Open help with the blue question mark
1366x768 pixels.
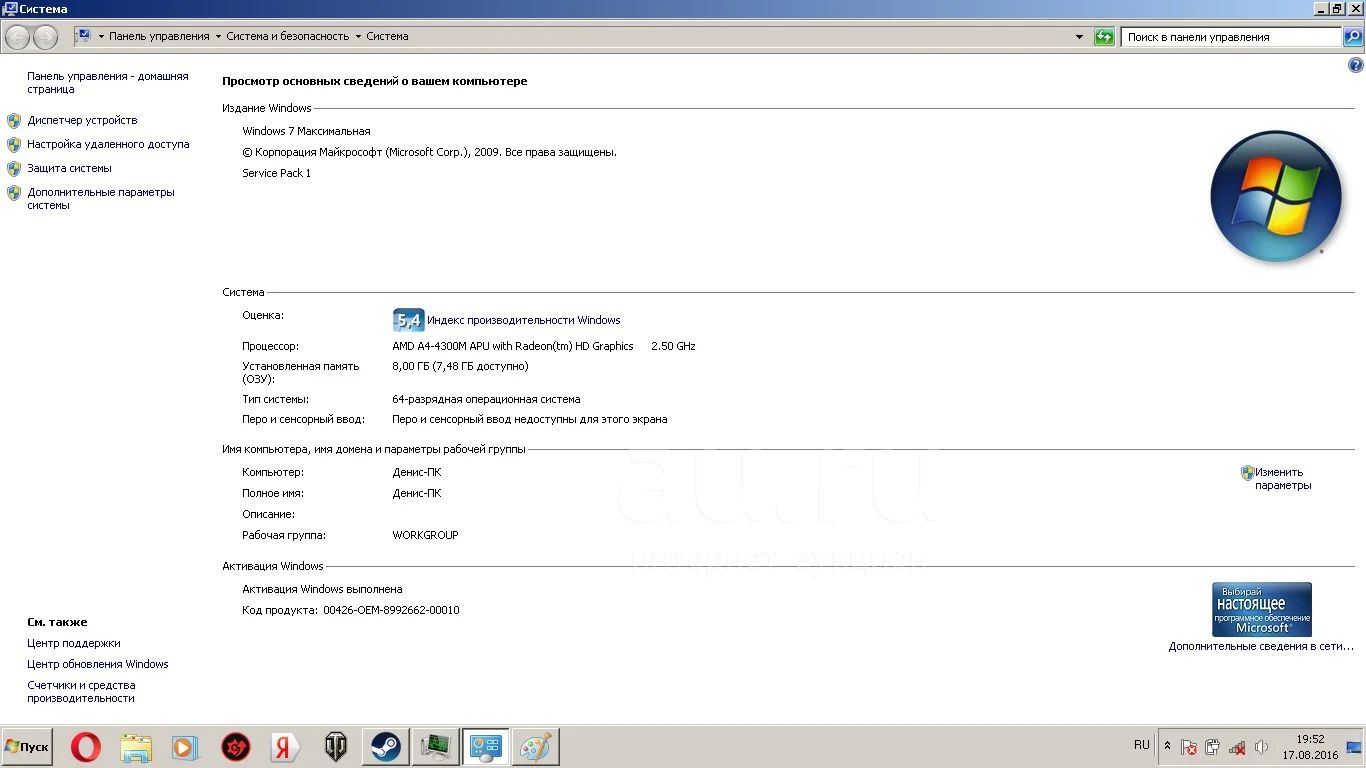(1355, 65)
